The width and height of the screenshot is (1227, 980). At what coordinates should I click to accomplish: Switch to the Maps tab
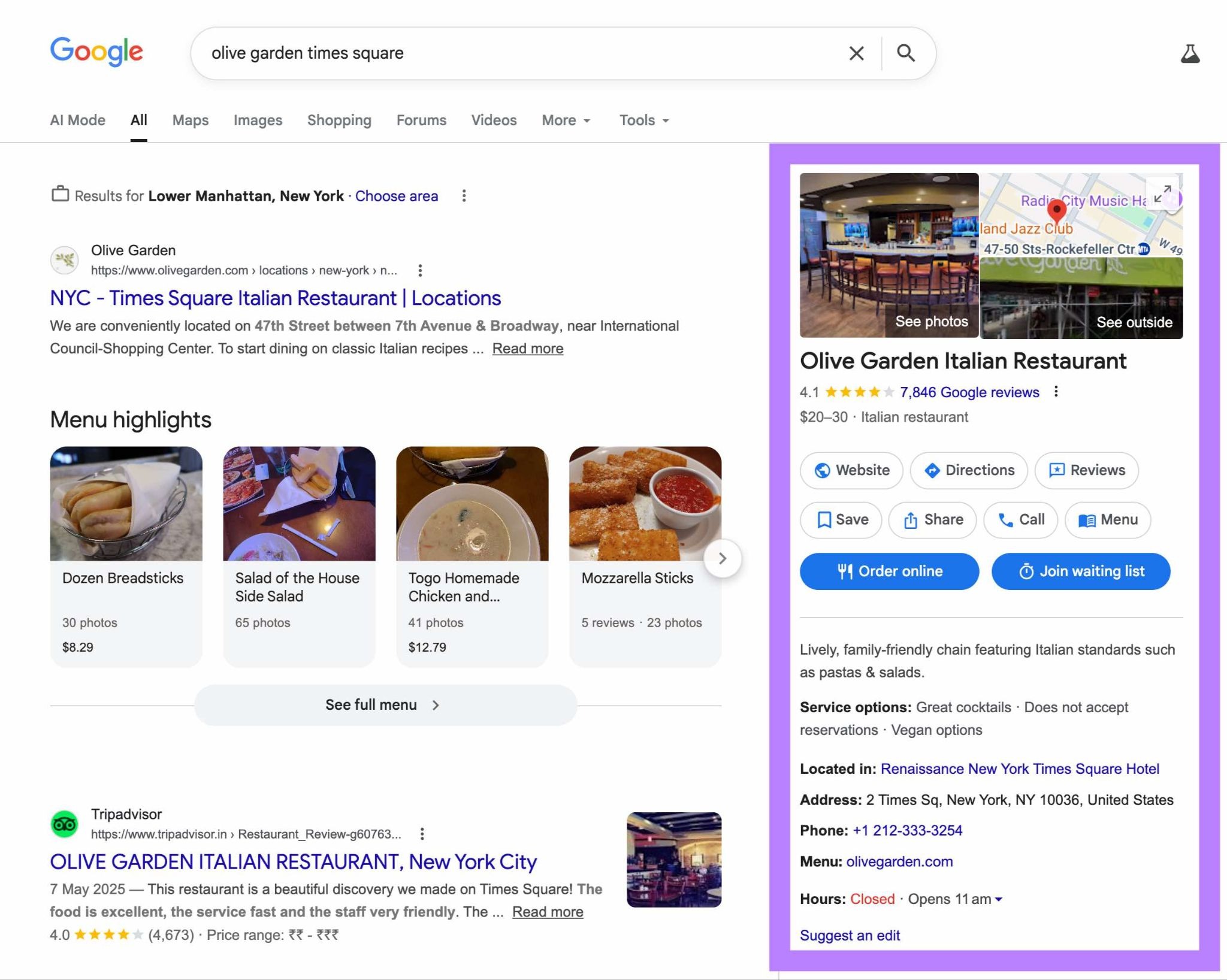tap(190, 120)
